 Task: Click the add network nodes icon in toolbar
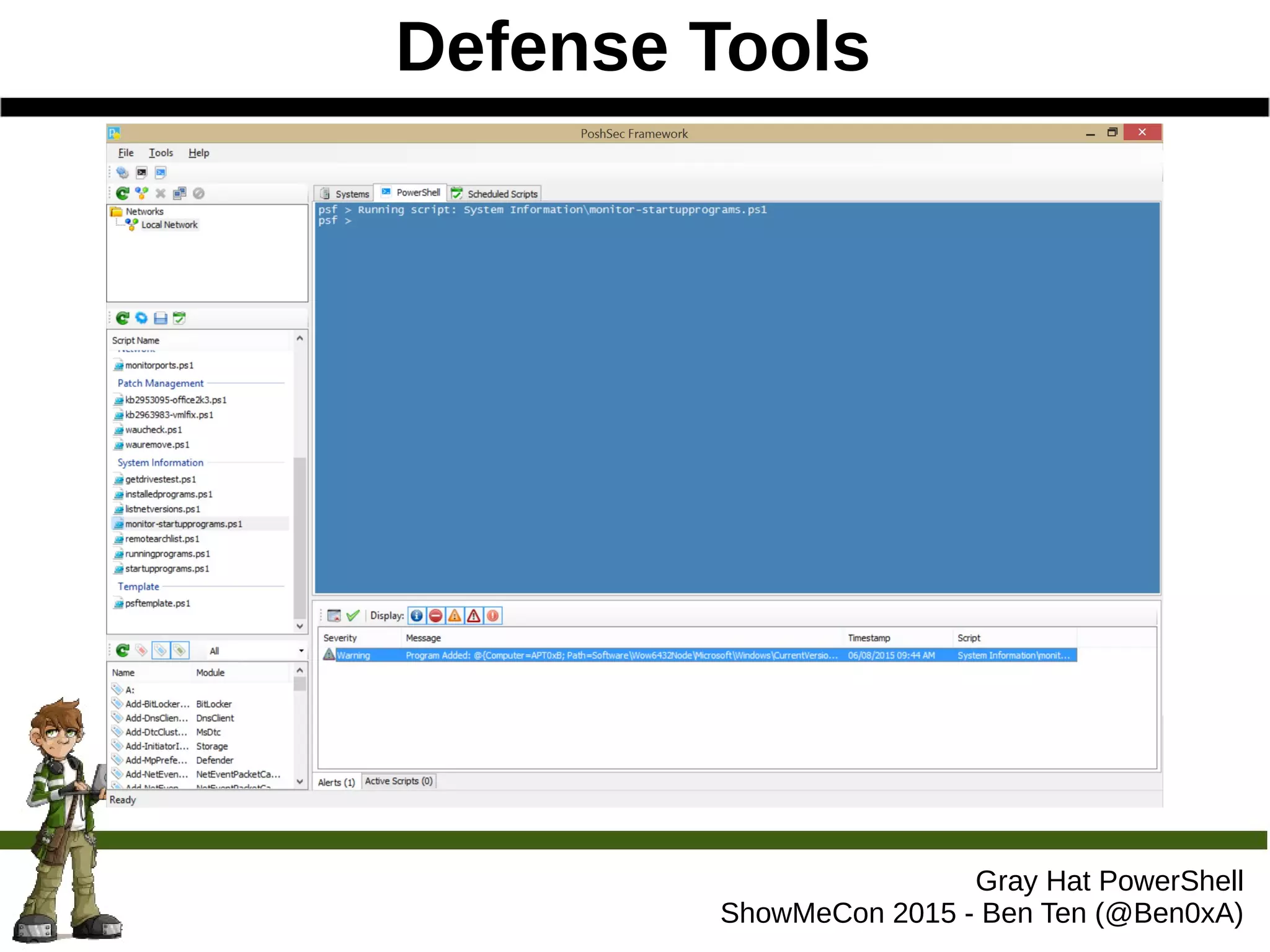(x=142, y=194)
